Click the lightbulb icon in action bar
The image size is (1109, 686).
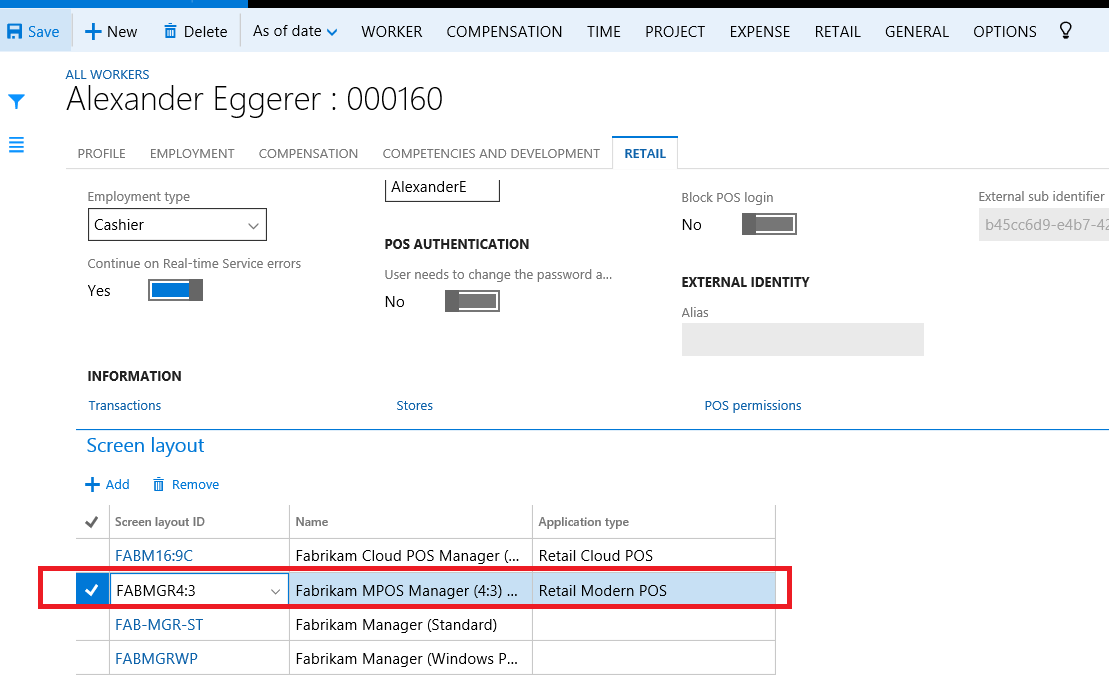tap(1065, 30)
